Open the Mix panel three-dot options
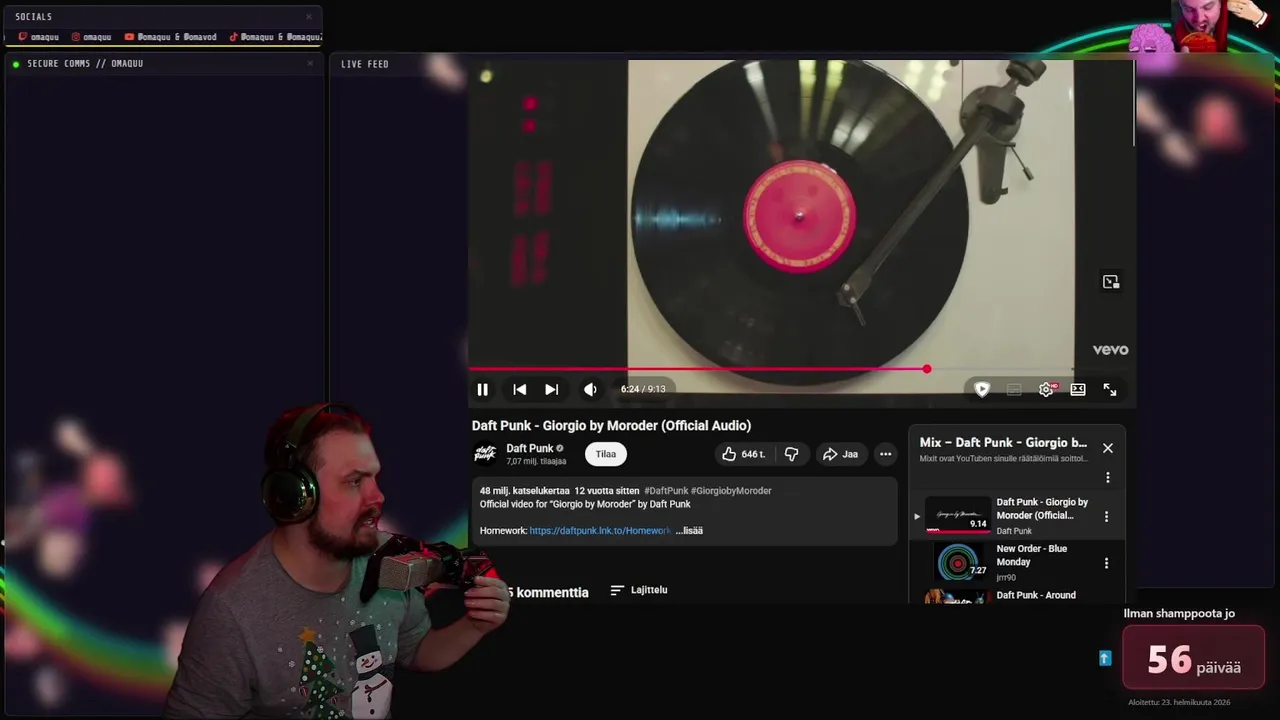This screenshot has height=720, width=1280. 1107,478
